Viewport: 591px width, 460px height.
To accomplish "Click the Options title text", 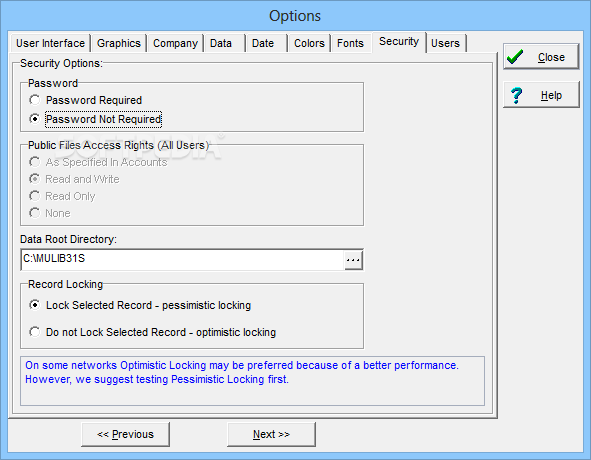I will pos(295,16).
